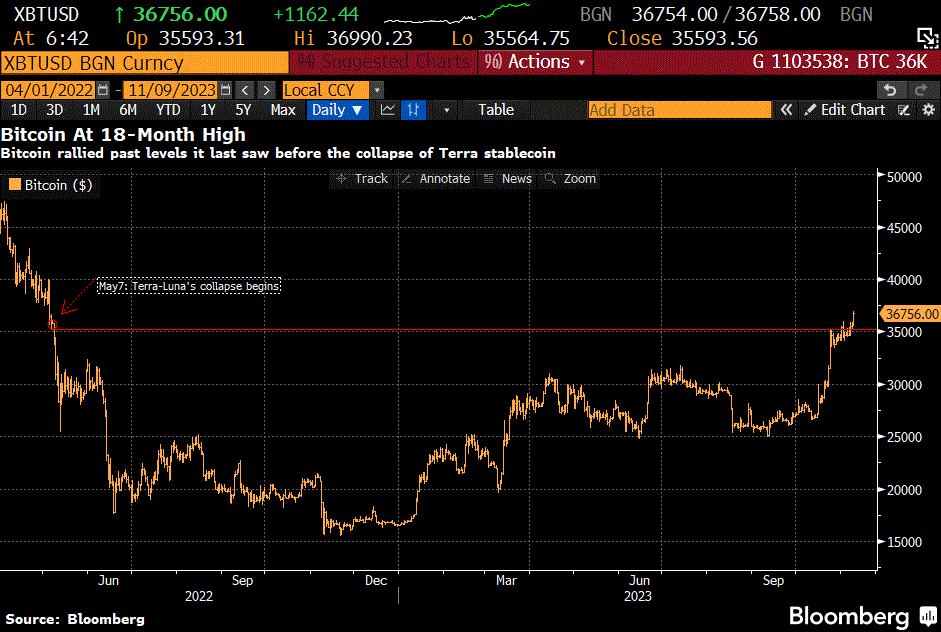Click the redo arrow button

click(x=921, y=90)
